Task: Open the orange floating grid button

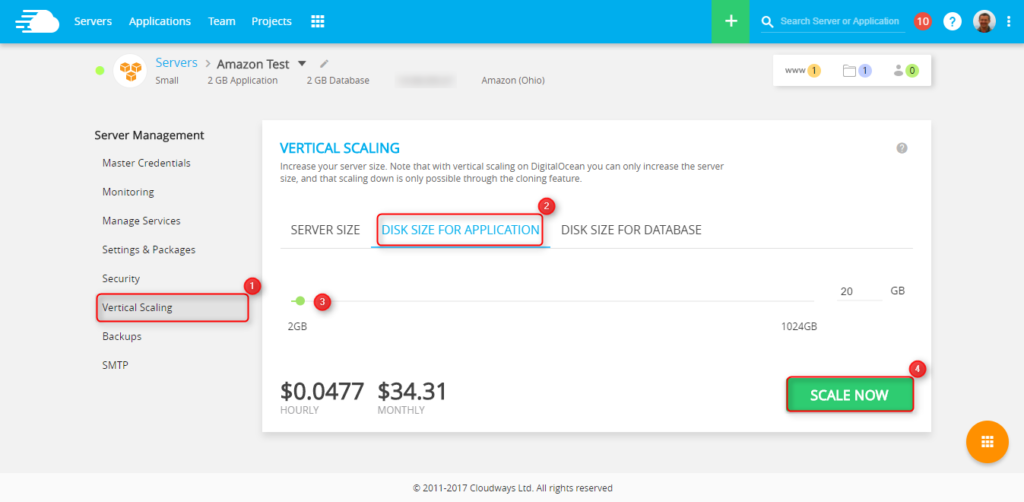Action: [x=986, y=442]
